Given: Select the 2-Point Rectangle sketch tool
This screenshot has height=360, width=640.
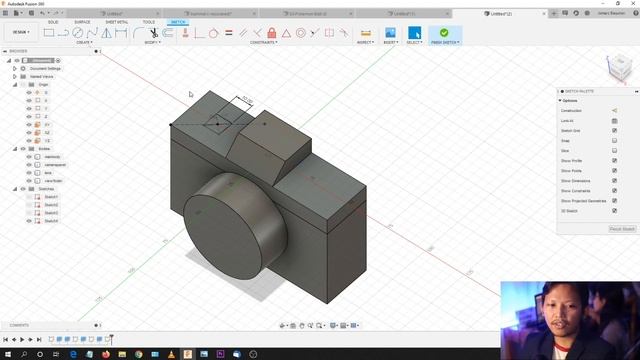Looking at the screenshot, I should point(49,33).
